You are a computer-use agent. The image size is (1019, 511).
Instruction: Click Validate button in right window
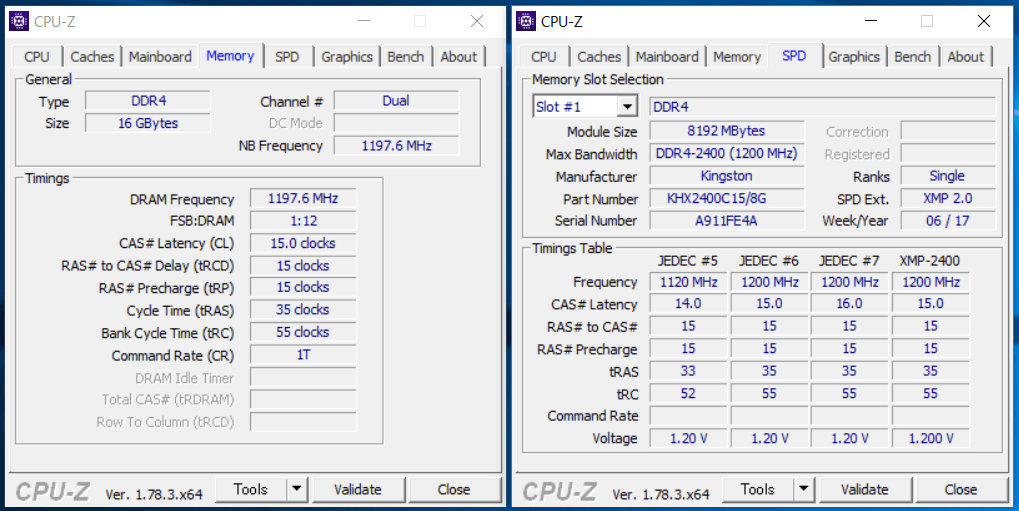865,490
